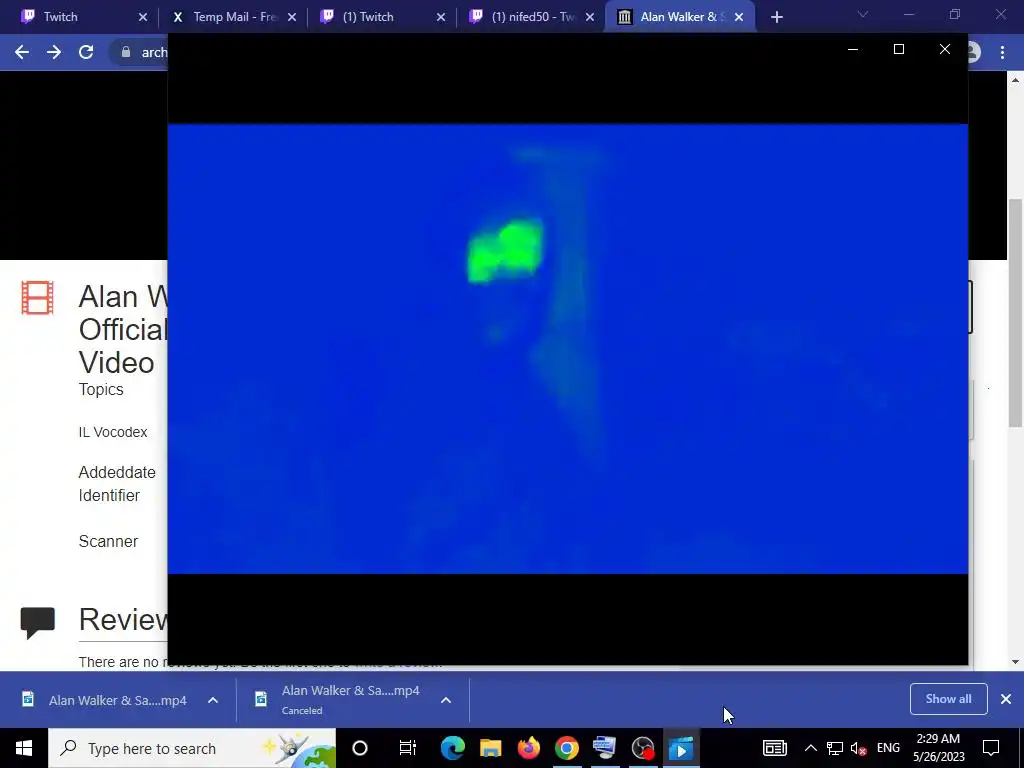Click the muted volume icon in the tray
Viewport: 1024px width, 768px height.
(859, 748)
